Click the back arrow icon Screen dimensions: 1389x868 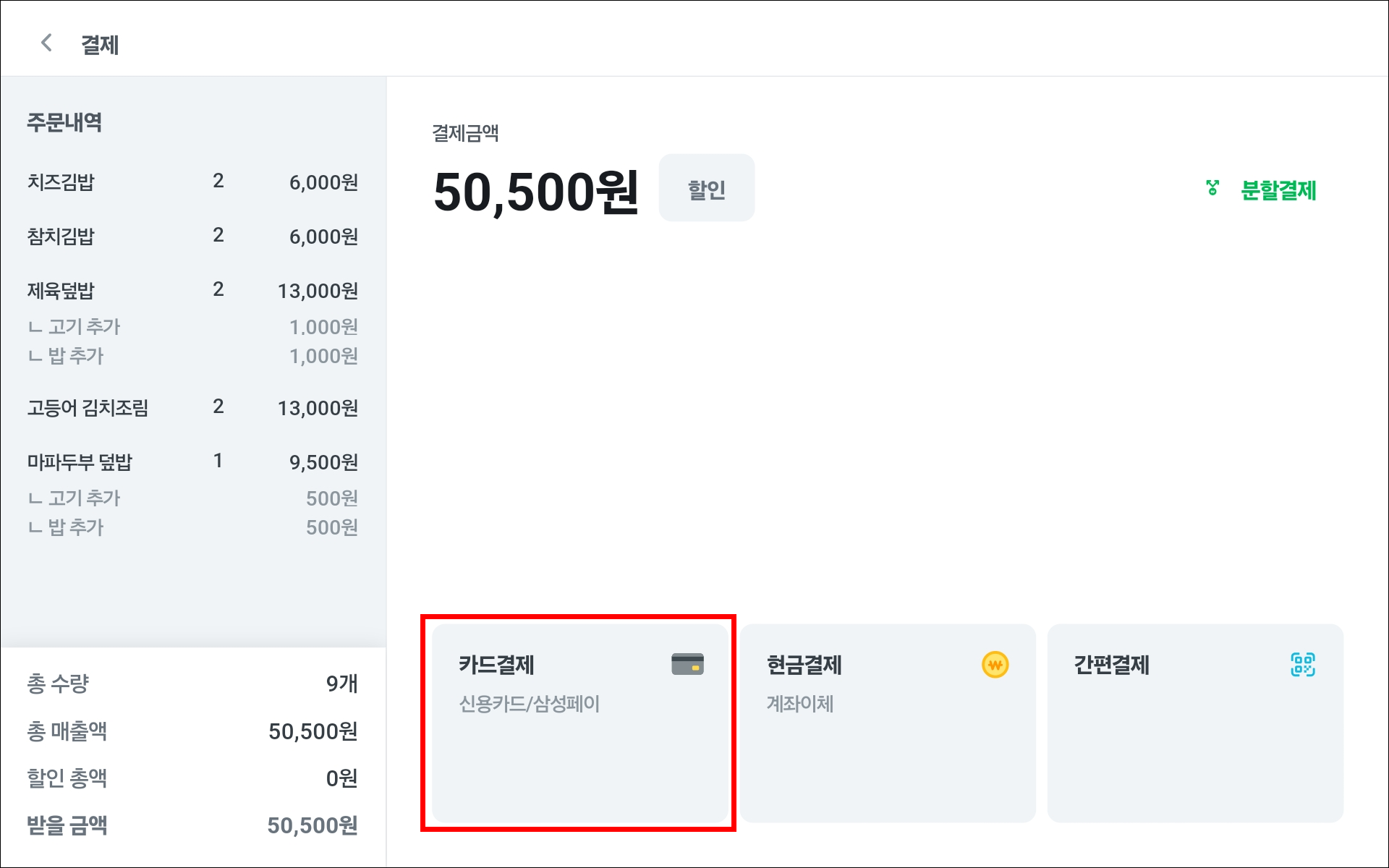(x=46, y=43)
